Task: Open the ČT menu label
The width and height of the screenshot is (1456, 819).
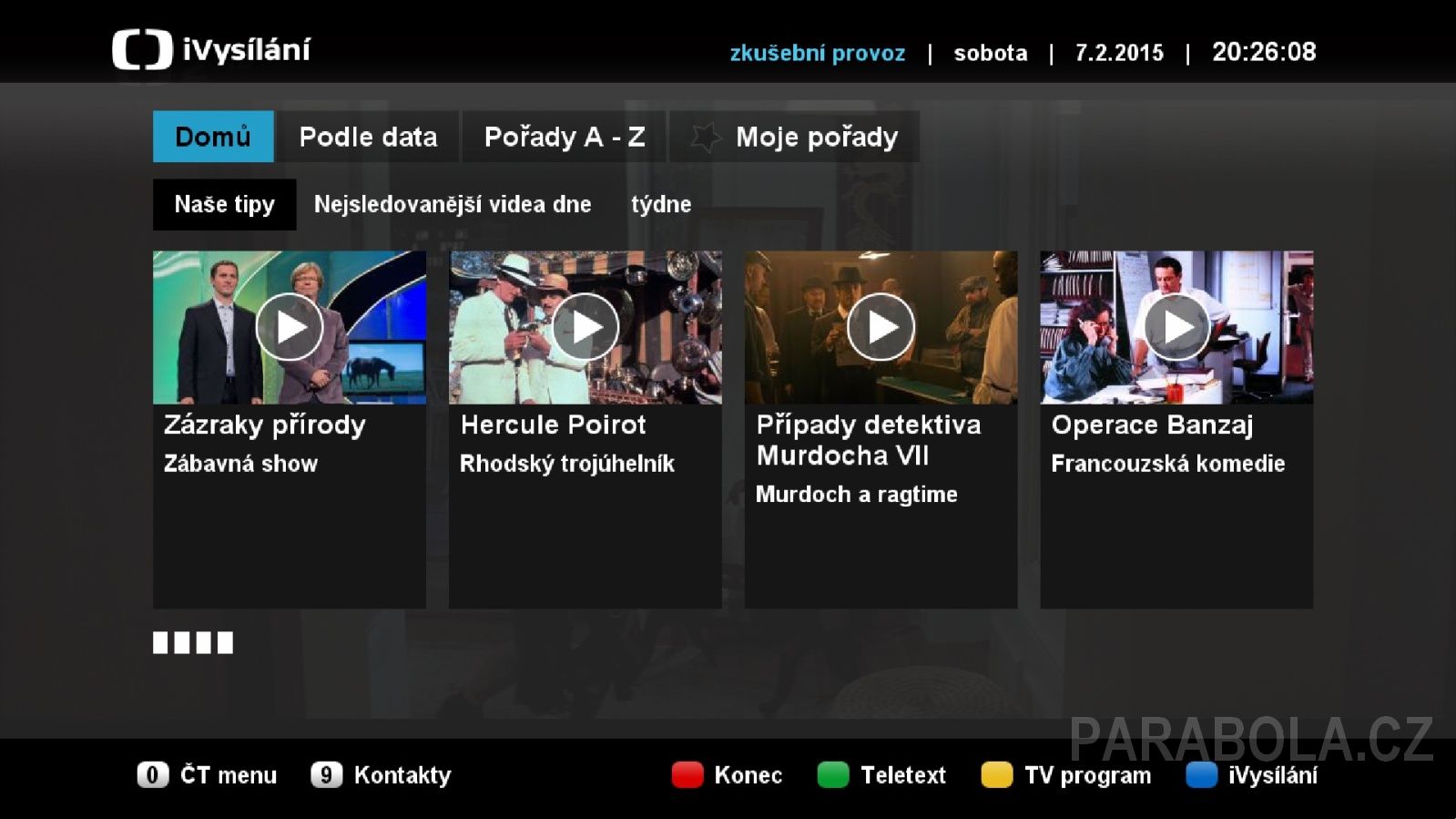Action: [x=229, y=775]
